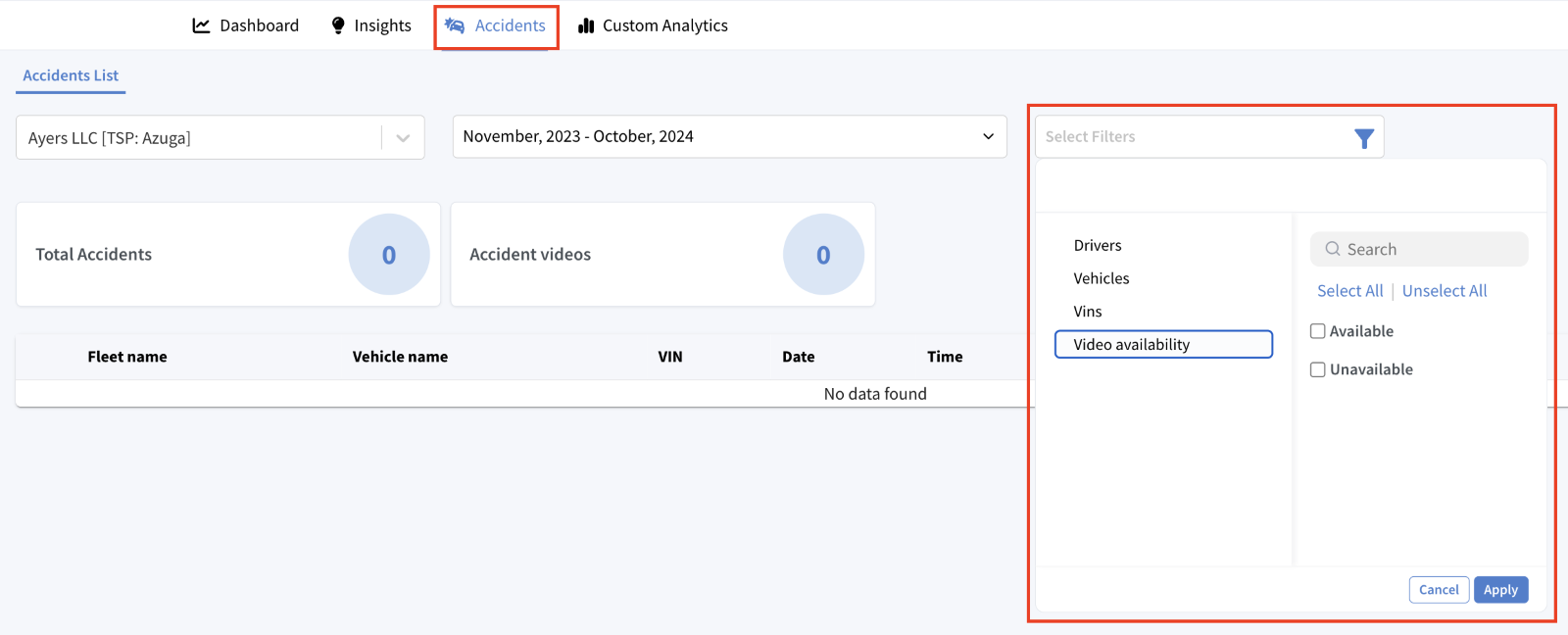
Task: Click the Custom Analytics bar chart icon
Action: tap(586, 25)
